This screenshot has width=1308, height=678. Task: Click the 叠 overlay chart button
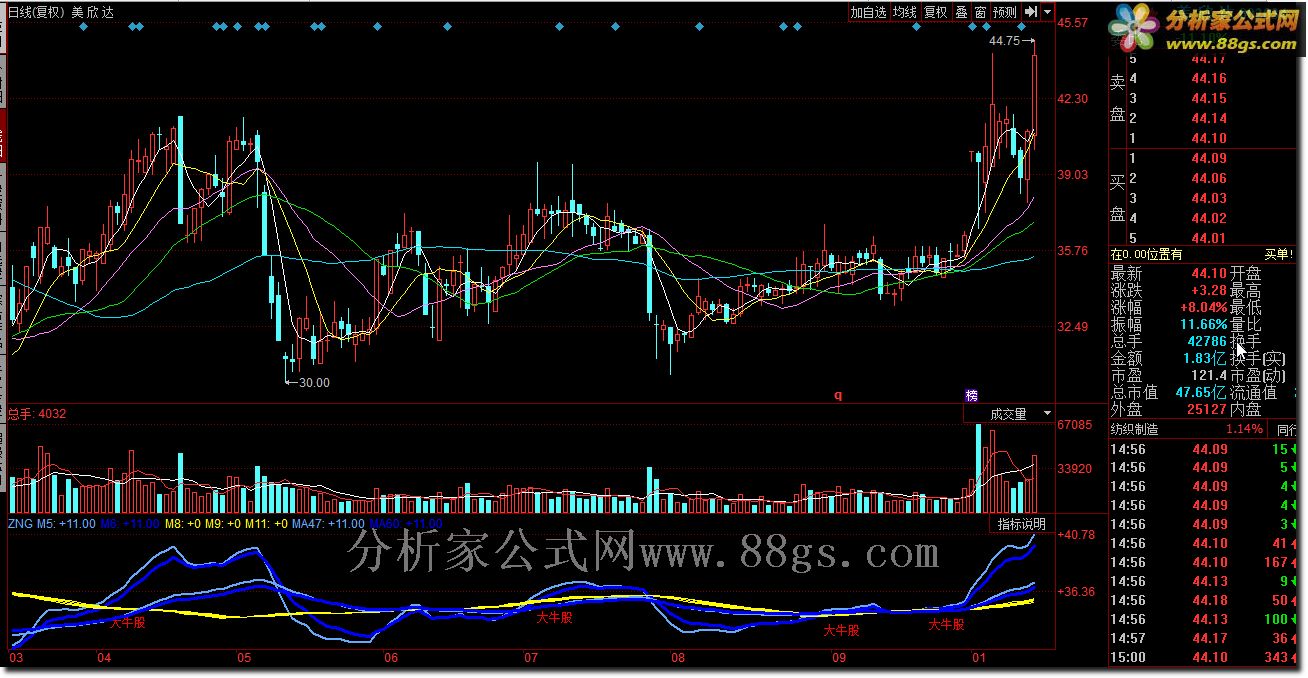[x=961, y=12]
